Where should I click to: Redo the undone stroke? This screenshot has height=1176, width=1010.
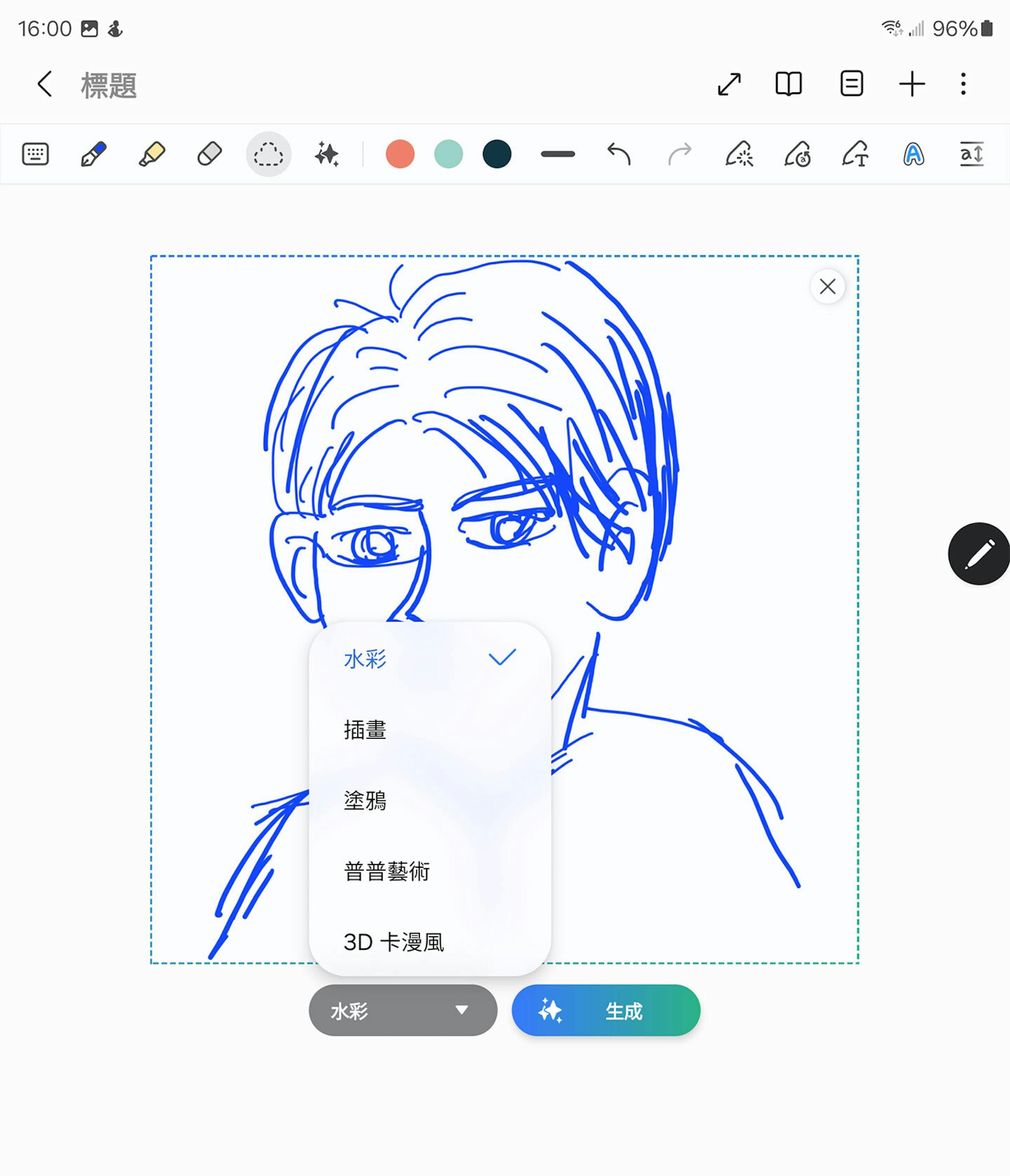click(679, 154)
